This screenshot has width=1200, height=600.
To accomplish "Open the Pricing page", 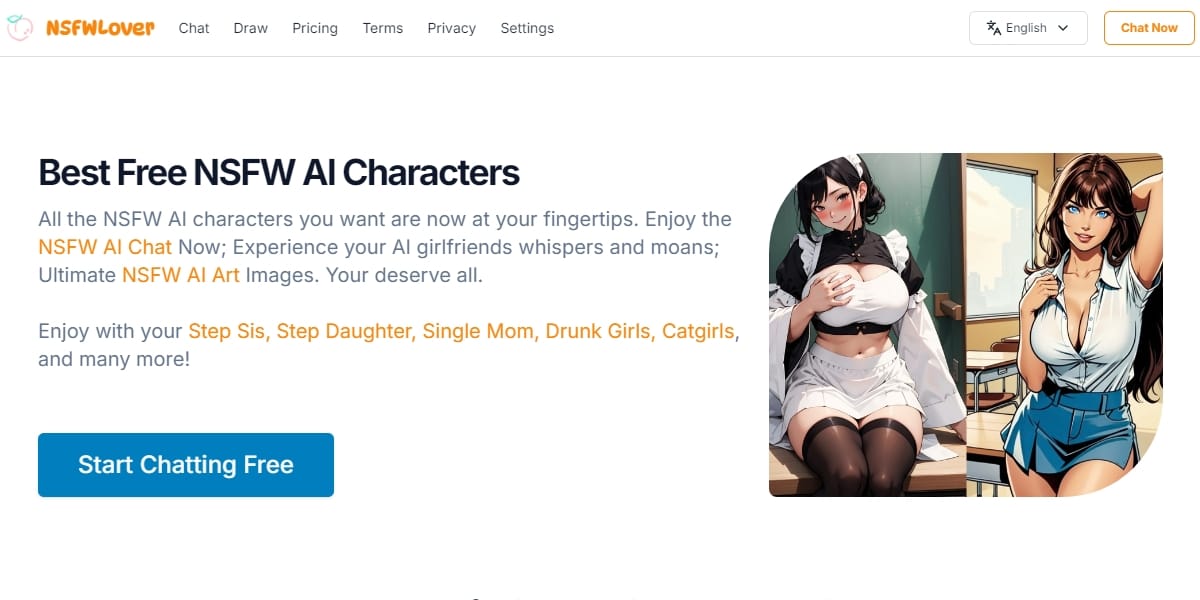I will click(315, 28).
